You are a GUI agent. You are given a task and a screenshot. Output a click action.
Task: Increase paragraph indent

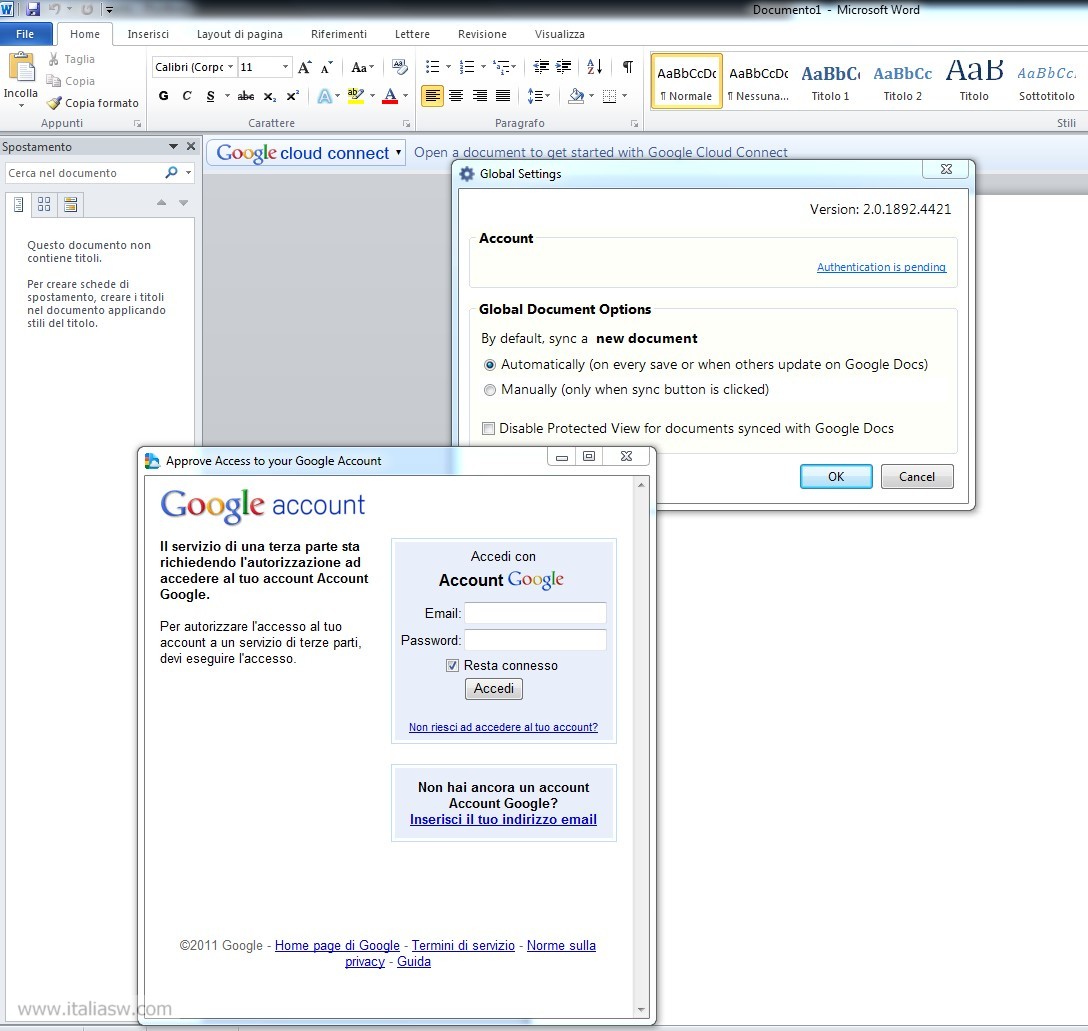(563, 67)
